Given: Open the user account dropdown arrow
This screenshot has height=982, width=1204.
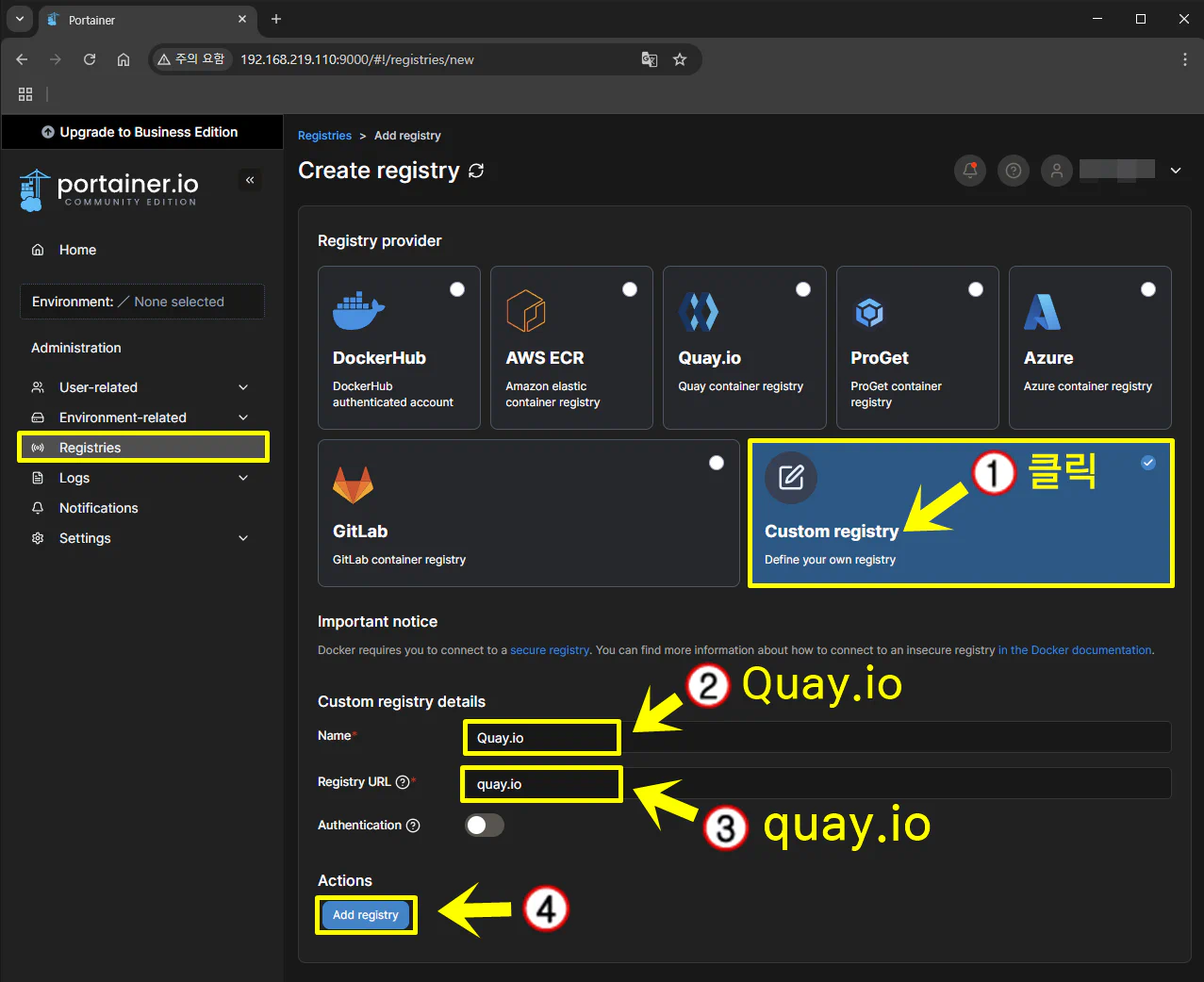Looking at the screenshot, I should [1176, 171].
